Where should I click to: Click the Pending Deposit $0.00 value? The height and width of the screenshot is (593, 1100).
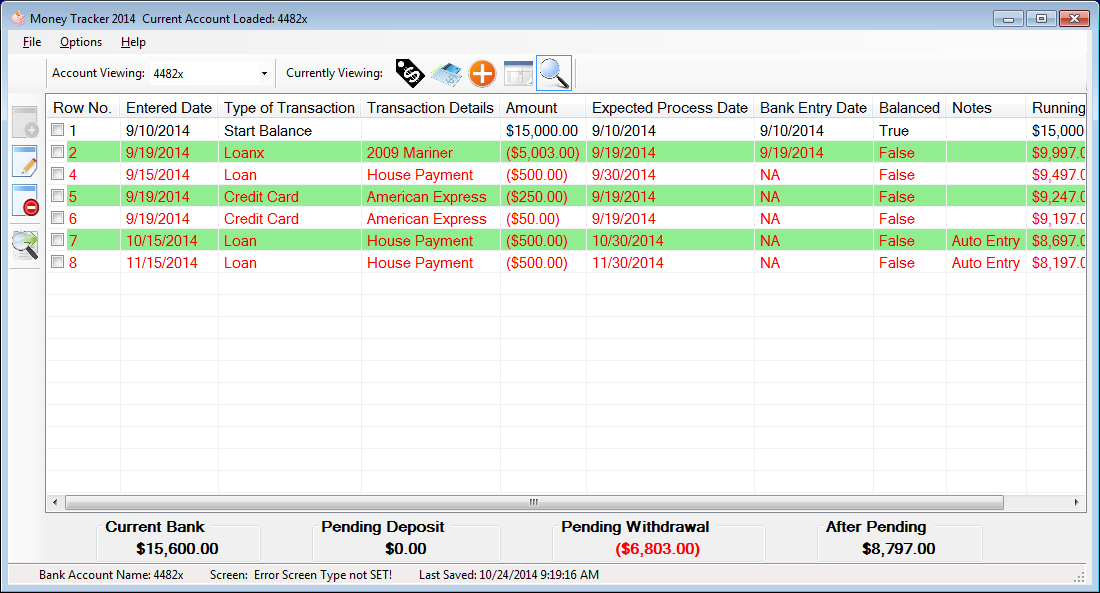coord(405,549)
